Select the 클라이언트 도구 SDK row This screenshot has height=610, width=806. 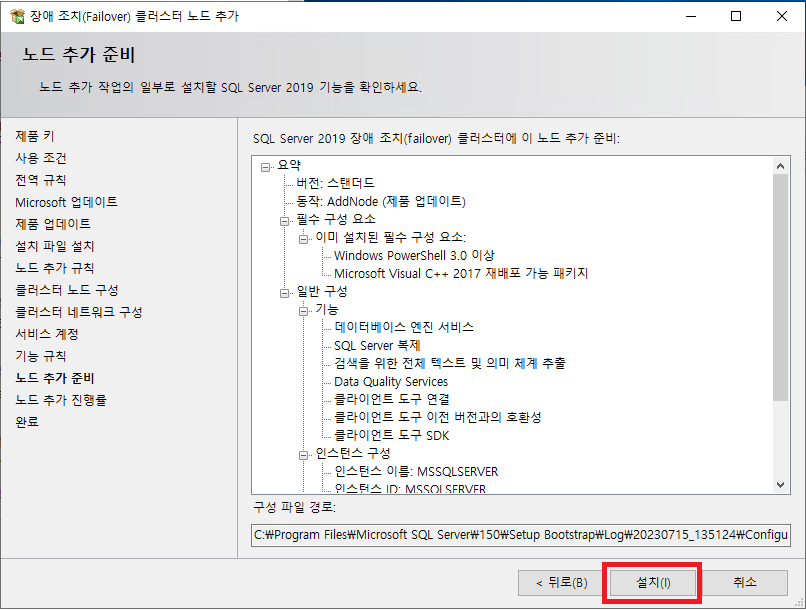392,436
